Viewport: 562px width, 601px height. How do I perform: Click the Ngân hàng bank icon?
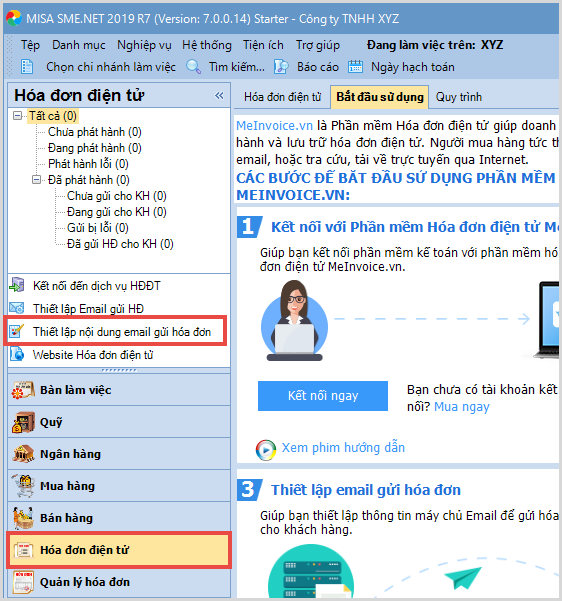pos(23,454)
